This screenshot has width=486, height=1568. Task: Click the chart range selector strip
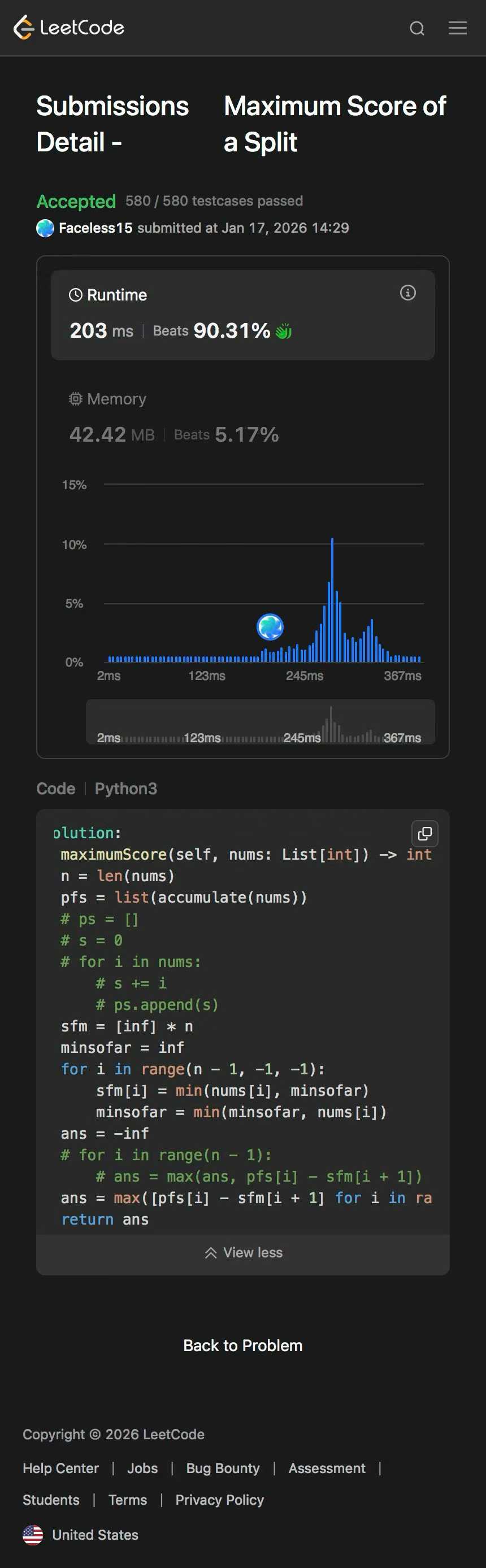(260, 722)
